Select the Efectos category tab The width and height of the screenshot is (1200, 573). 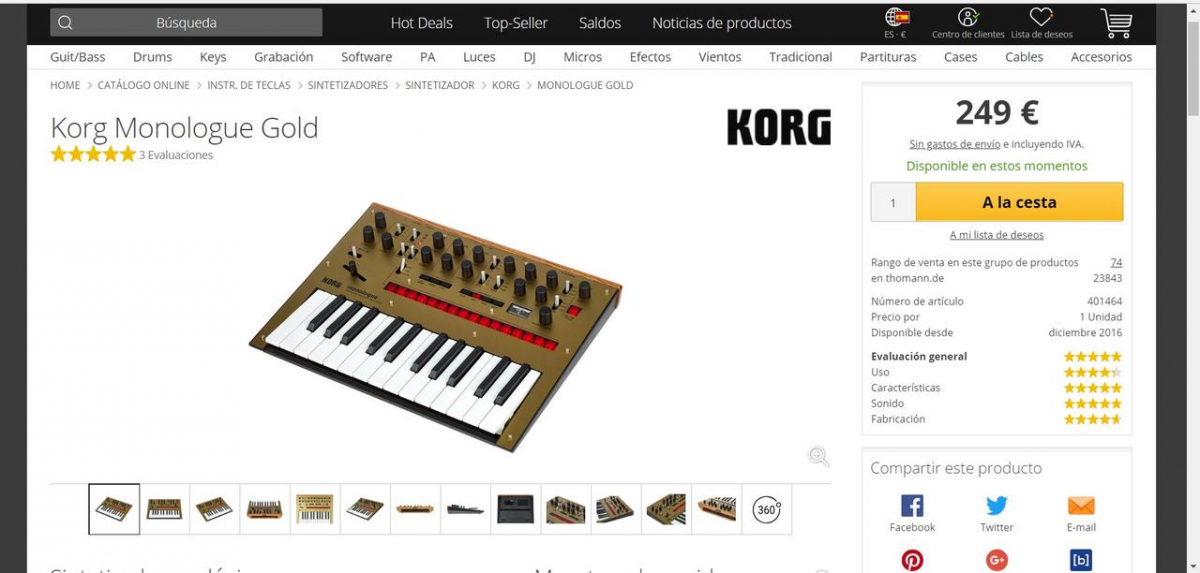650,57
